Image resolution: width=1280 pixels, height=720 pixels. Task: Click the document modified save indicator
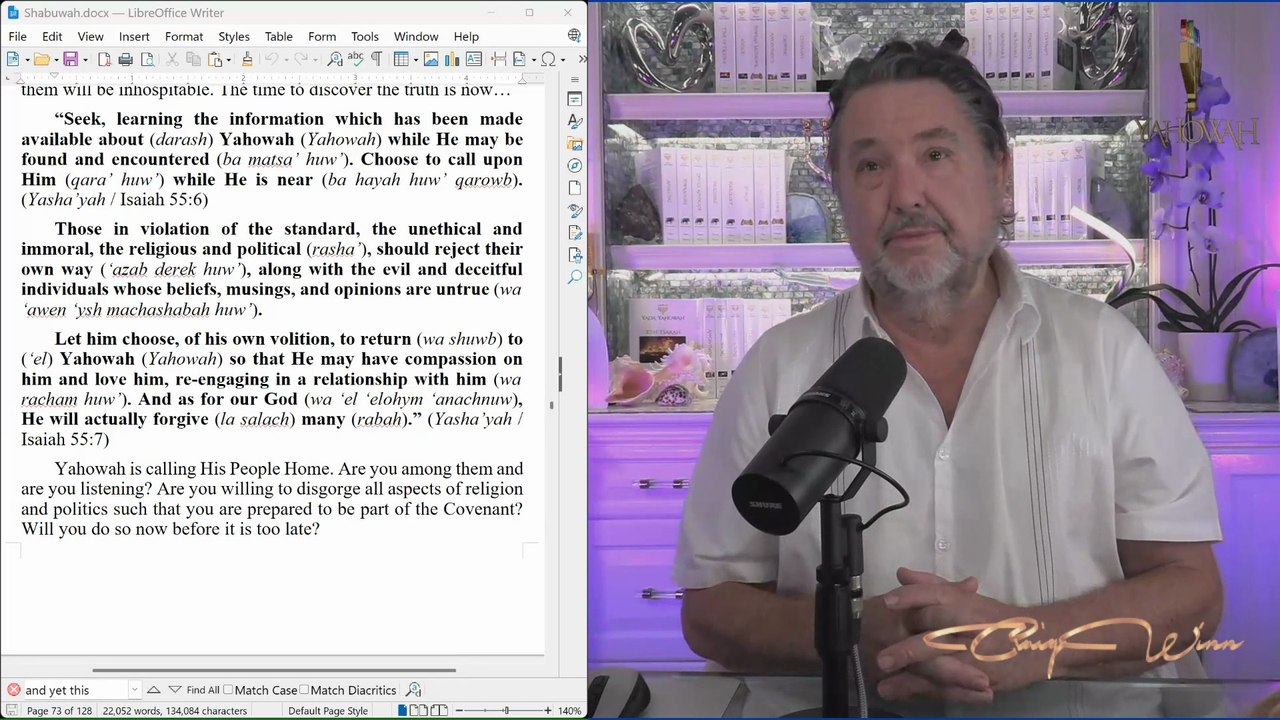point(12,711)
